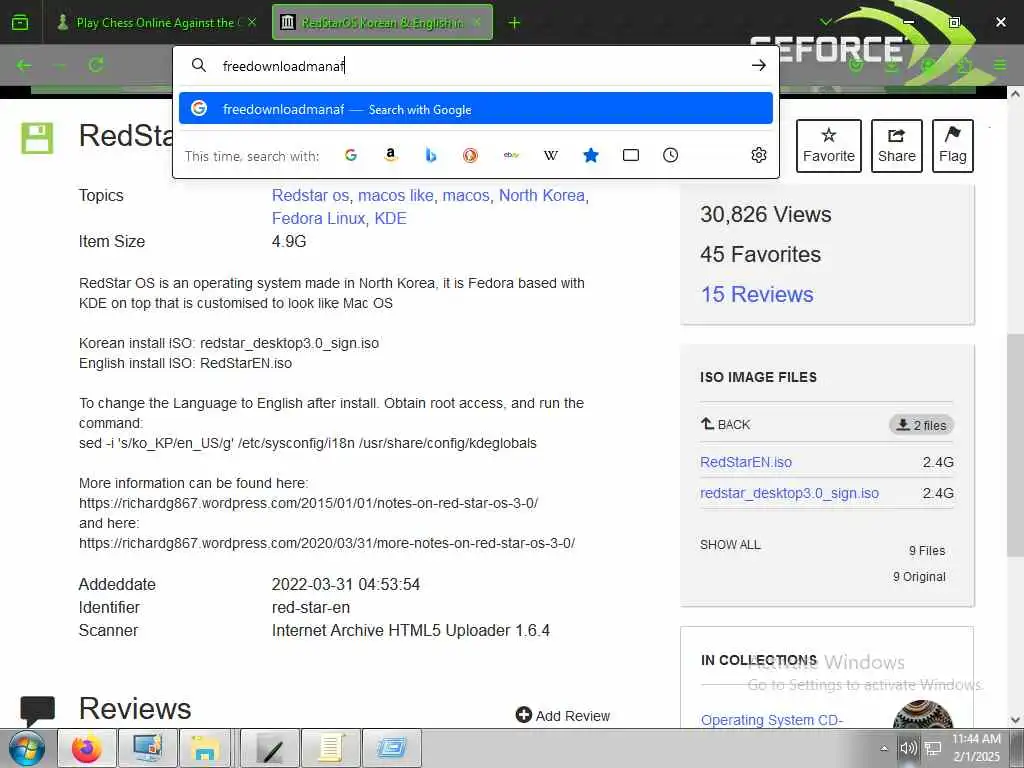The width and height of the screenshot is (1024, 768).
Task: Click BACK in ISO Image Files
Action: tap(726, 424)
